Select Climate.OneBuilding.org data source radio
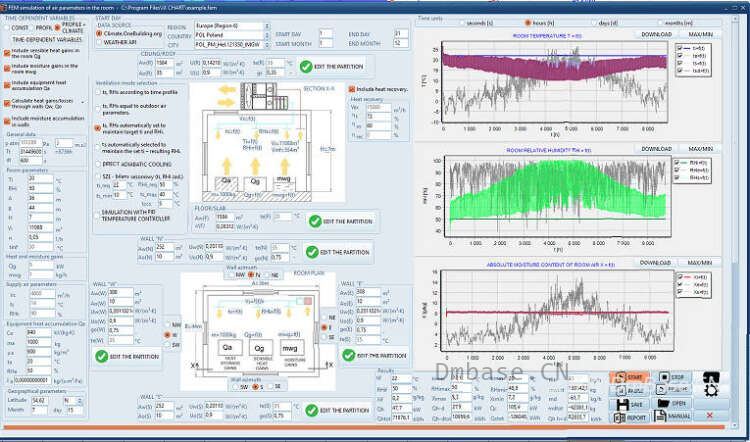 pyautogui.click(x=99, y=33)
